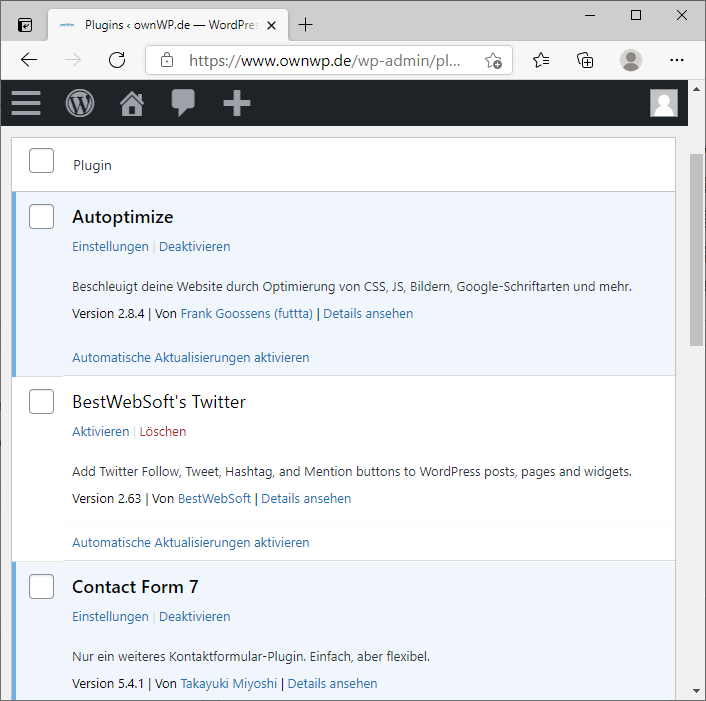706x701 pixels.
Task: Check the Autoptimize plugin checkbox
Action: click(x=41, y=216)
